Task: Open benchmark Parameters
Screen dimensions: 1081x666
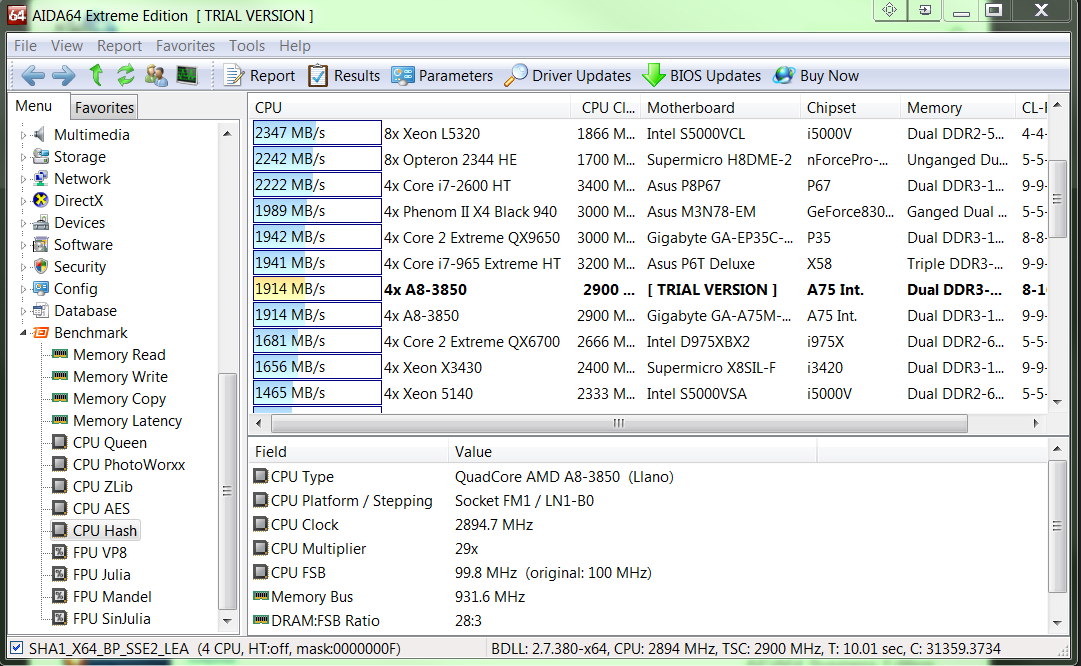Action: click(442, 76)
